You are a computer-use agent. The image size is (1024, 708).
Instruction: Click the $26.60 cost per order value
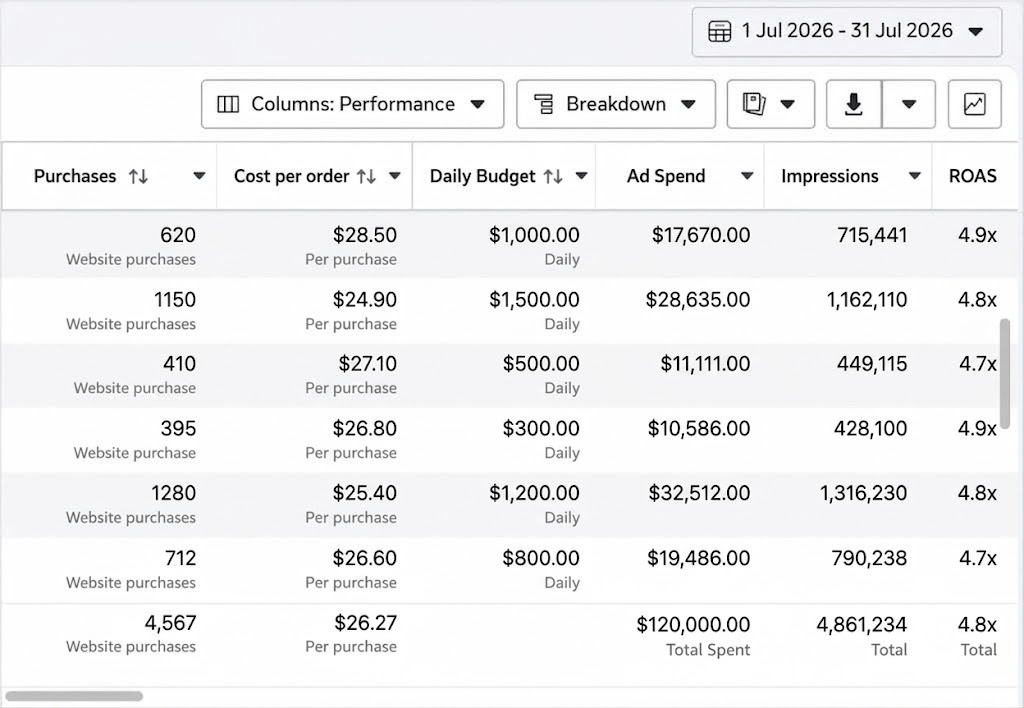click(x=364, y=558)
